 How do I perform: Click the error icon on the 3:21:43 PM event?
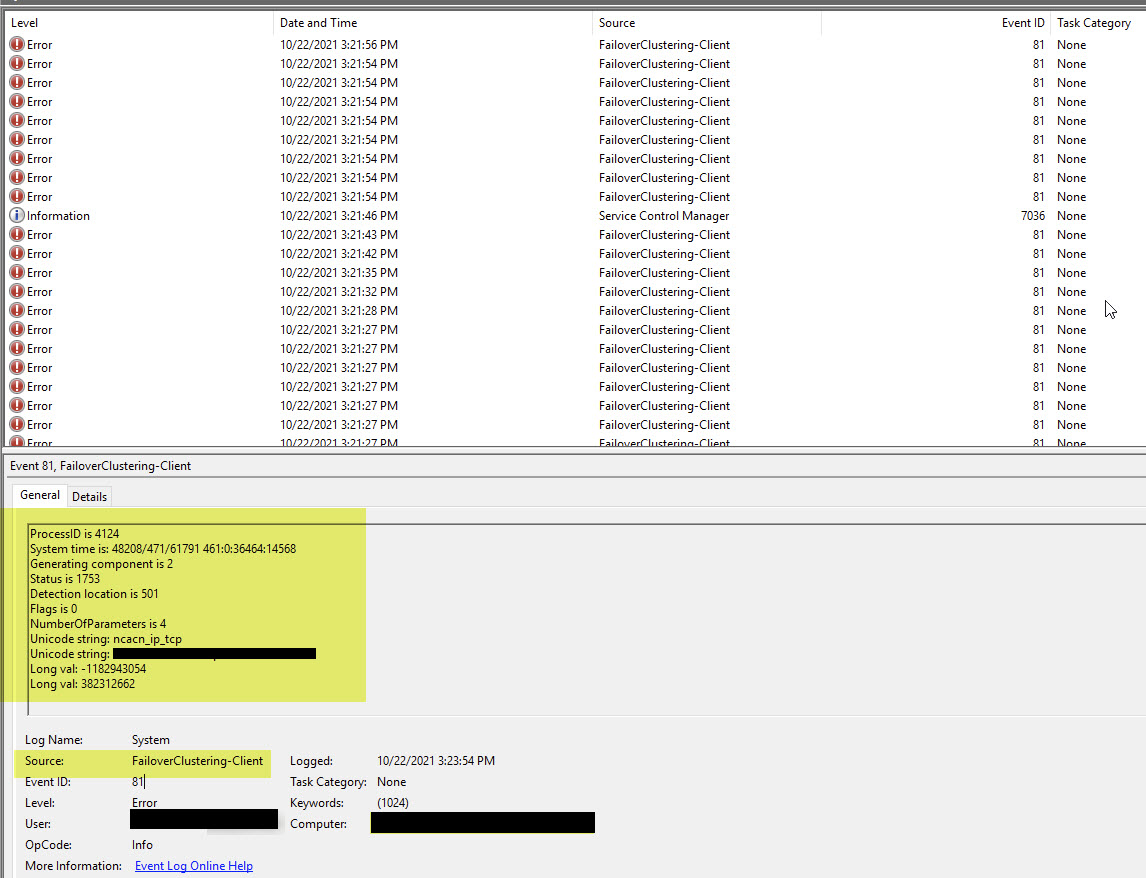click(x=15, y=234)
